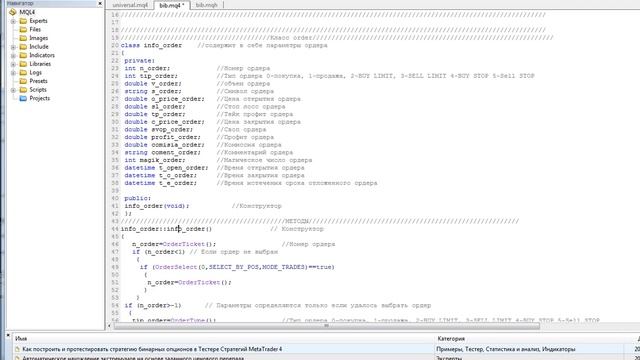Expand the Include folder node

click(13, 47)
